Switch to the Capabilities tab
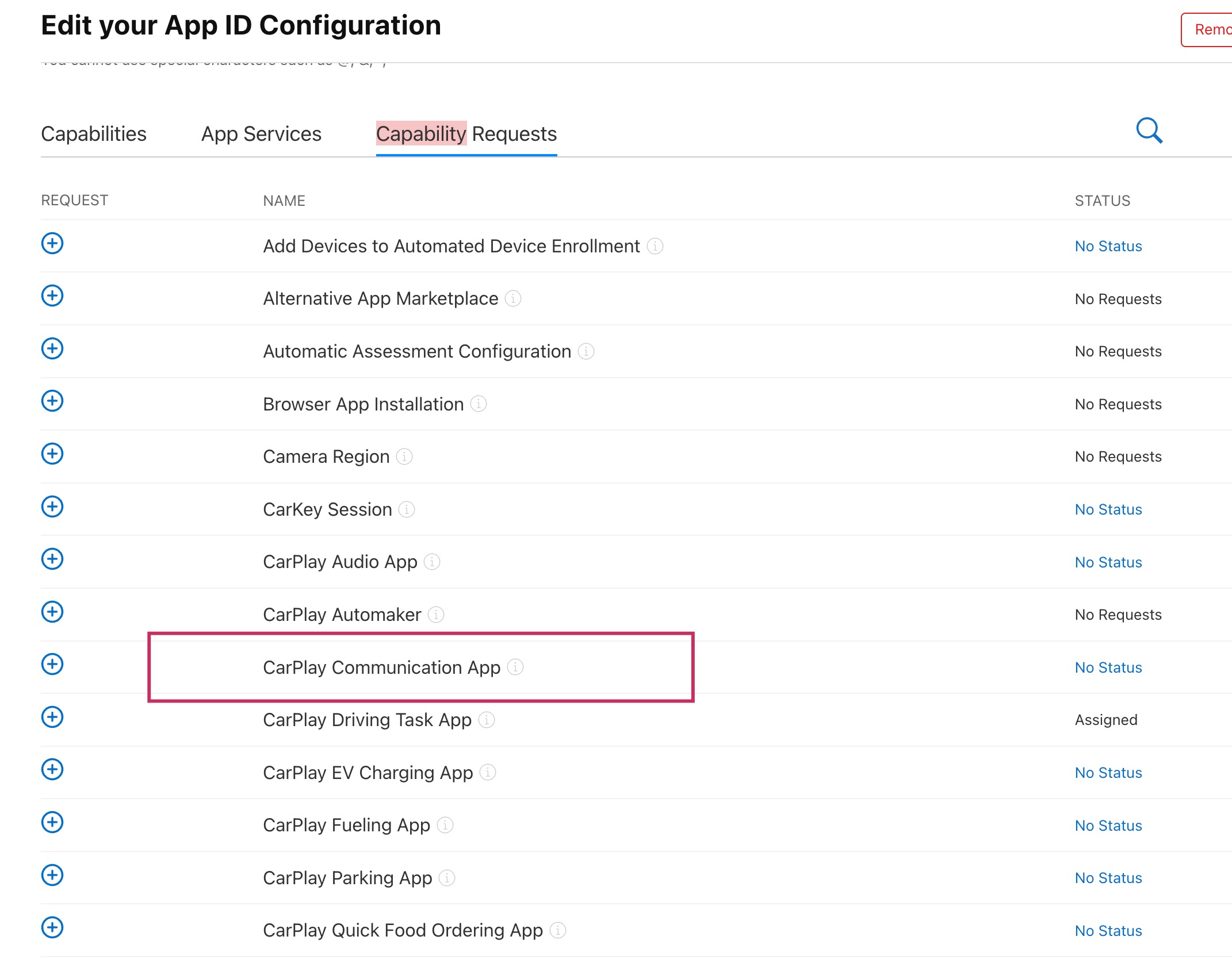 [x=94, y=134]
